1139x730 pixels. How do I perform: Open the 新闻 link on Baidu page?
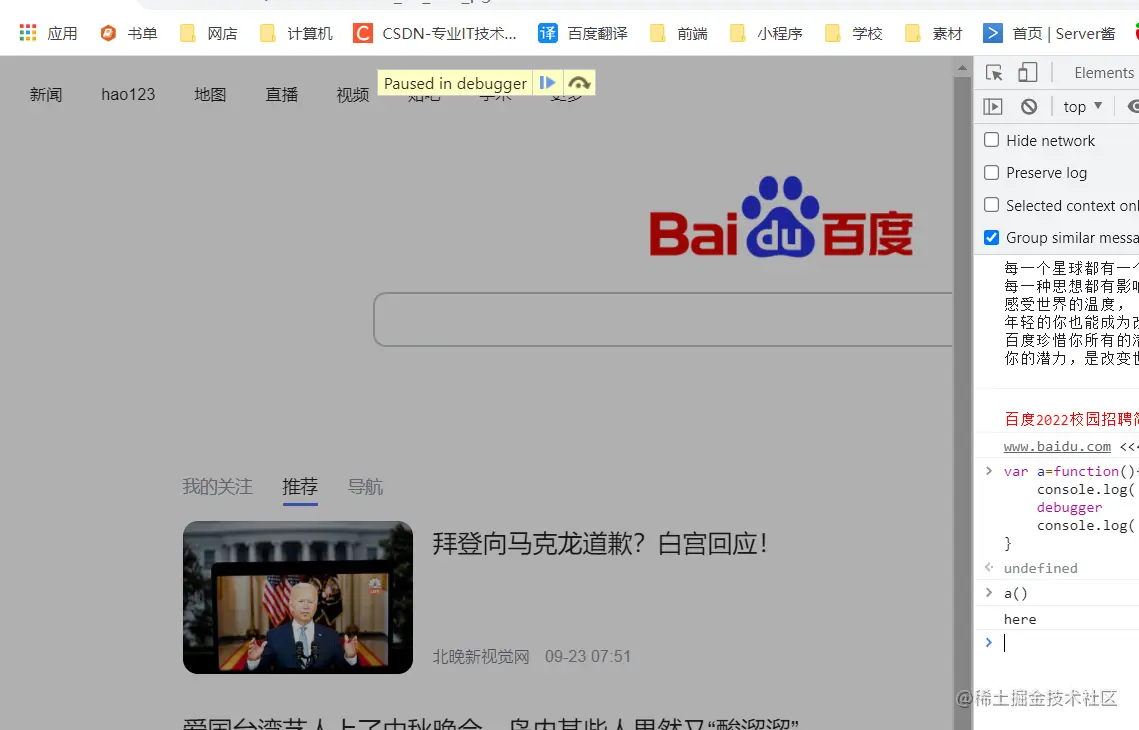click(46, 94)
